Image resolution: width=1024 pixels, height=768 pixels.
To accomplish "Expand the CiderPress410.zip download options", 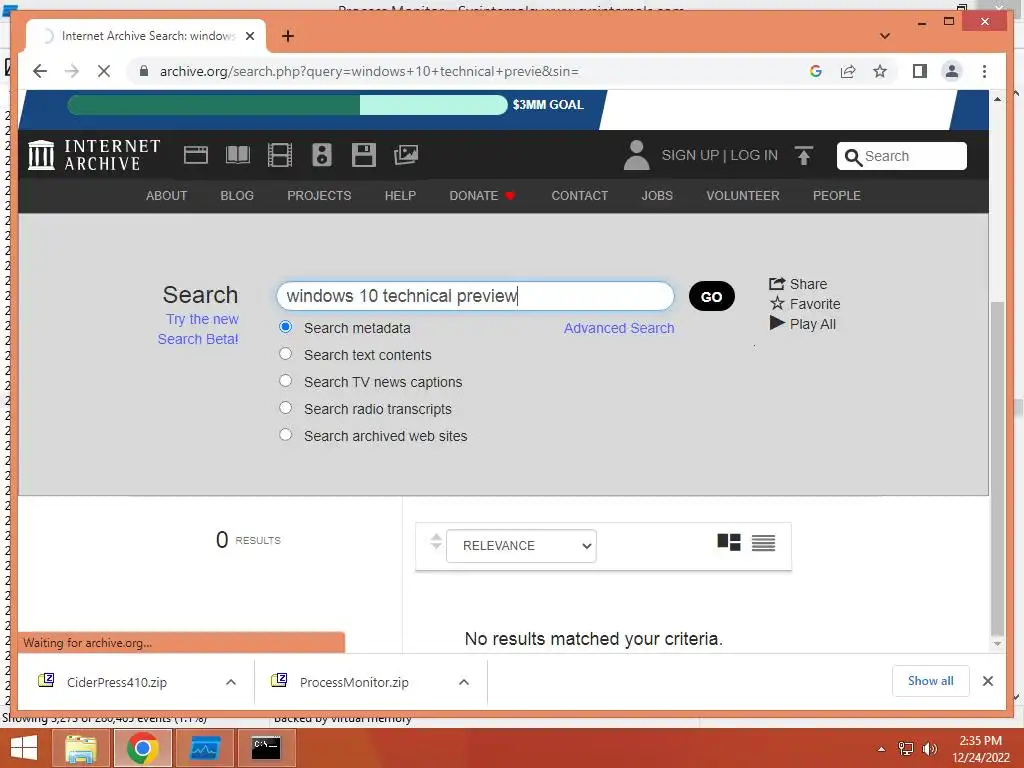I will tap(231, 682).
